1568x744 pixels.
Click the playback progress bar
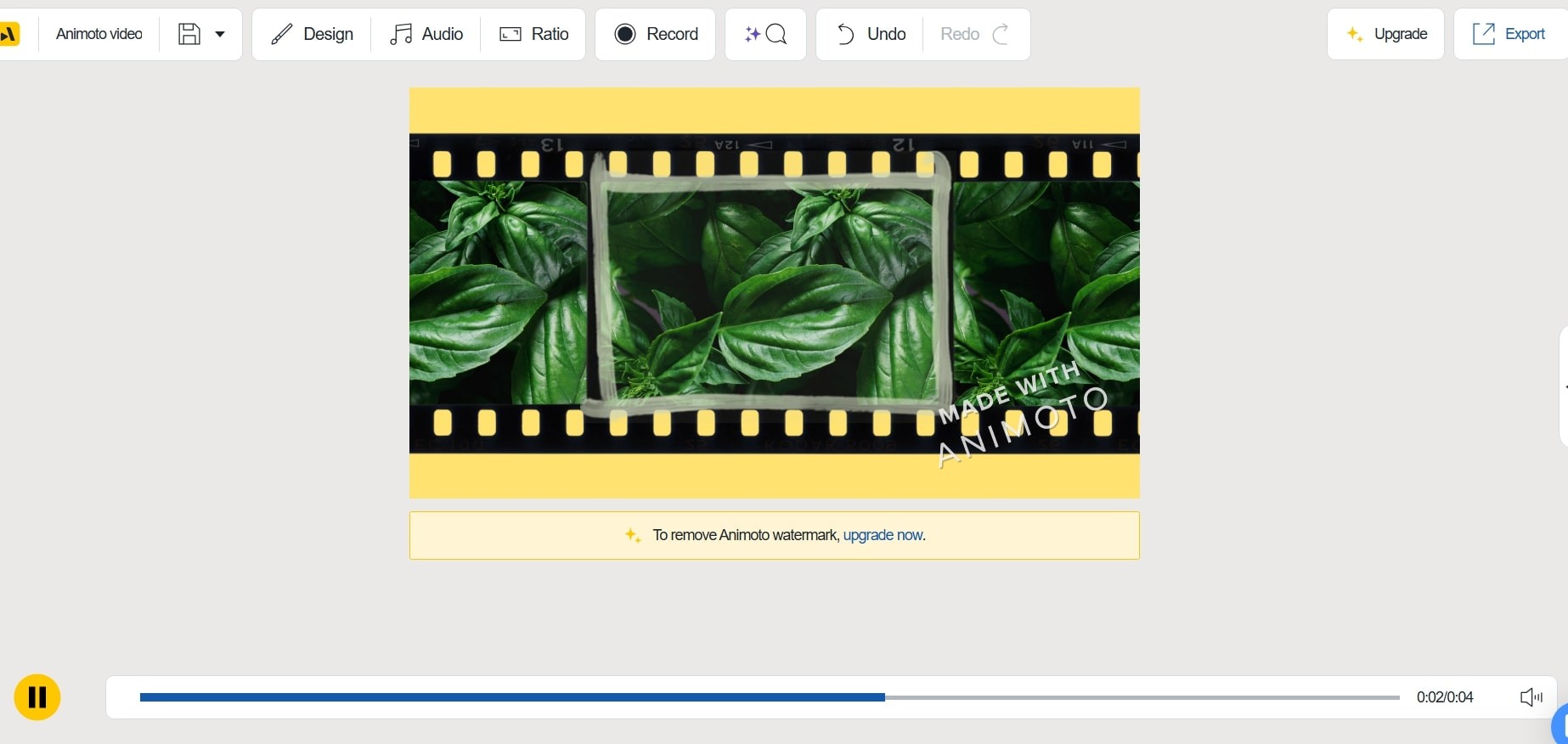770,697
